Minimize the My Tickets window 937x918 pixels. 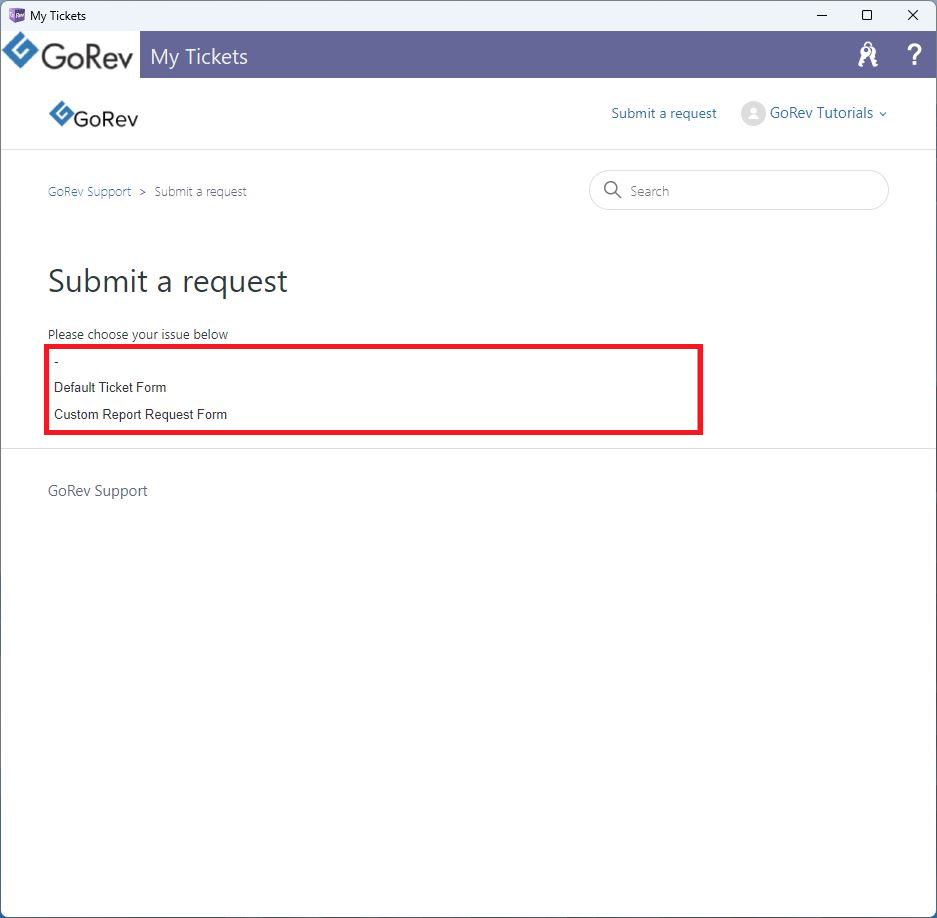coord(822,15)
